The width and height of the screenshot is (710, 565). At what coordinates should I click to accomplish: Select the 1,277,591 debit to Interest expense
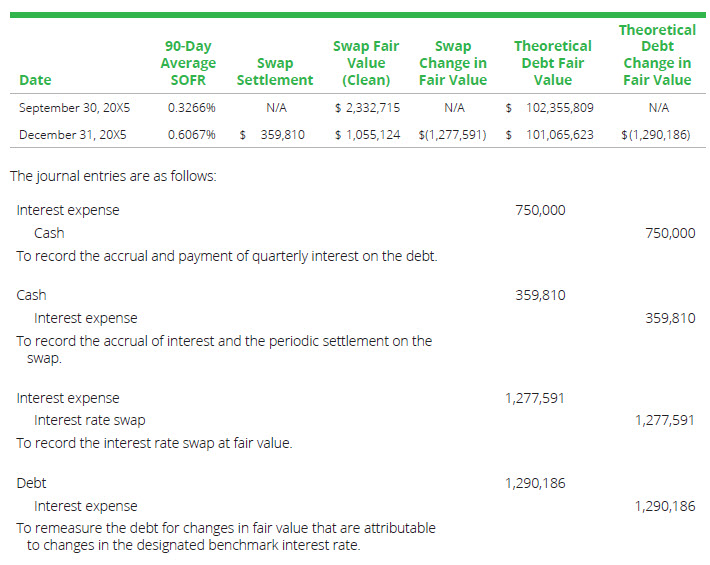pos(535,398)
